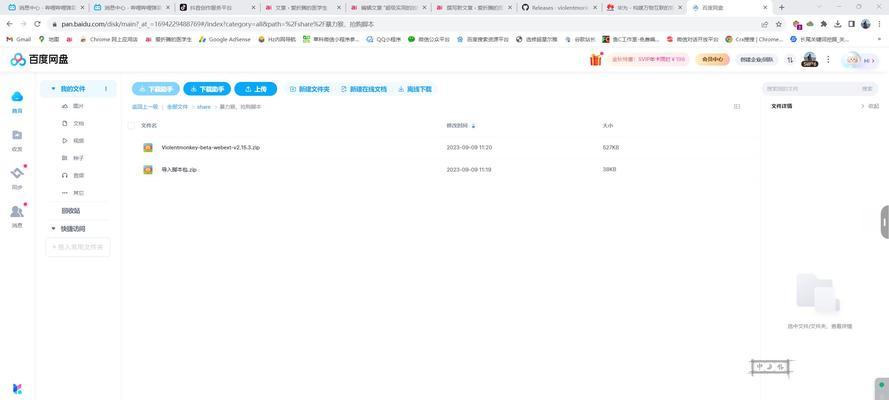Click the SVIP promotion banner
Screen dimensions: 889x400
point(647,59)
